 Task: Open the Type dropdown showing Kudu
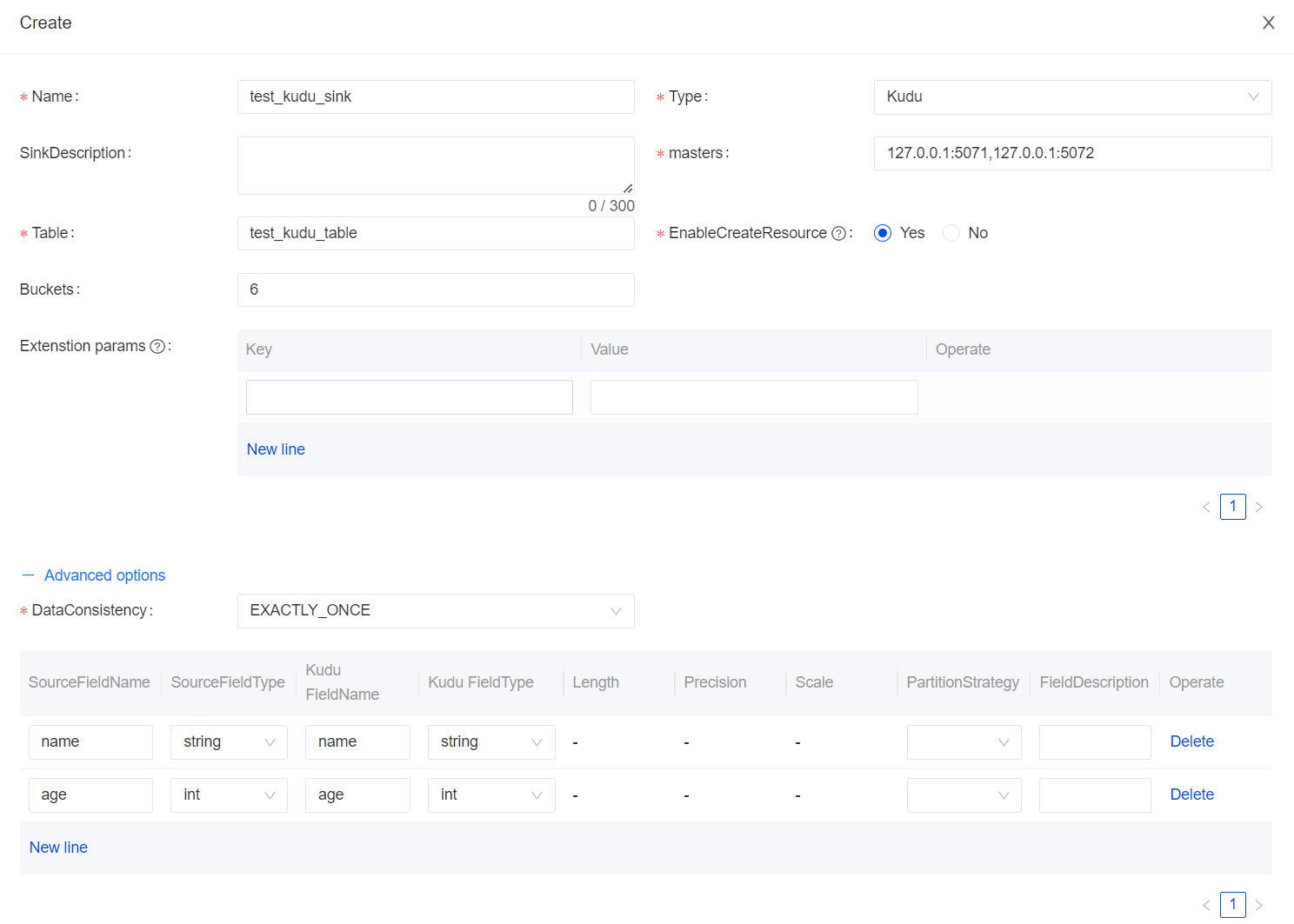1071,97
